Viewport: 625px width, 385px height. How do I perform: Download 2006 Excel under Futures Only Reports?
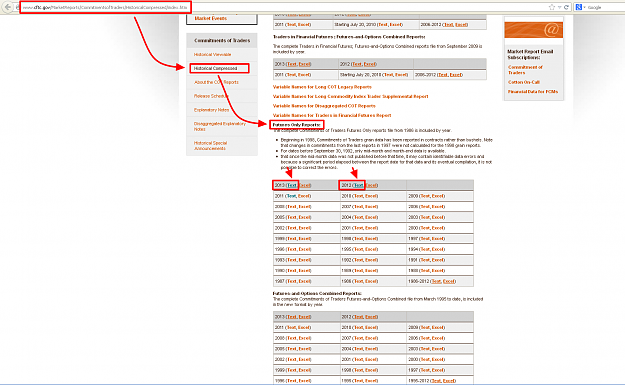pos(438,207)
